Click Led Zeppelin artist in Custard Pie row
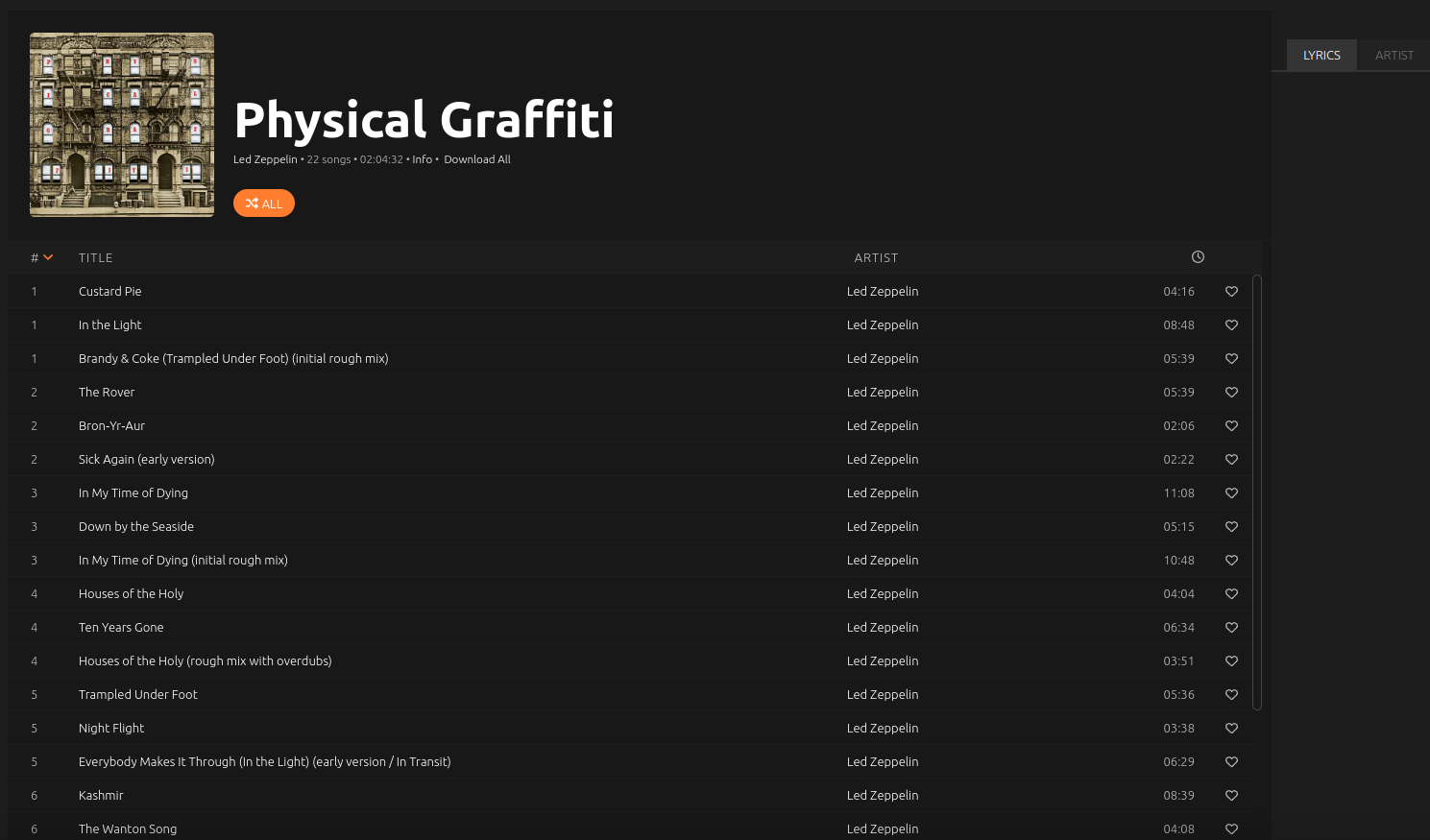1430x840 pixels. point(883,292)
